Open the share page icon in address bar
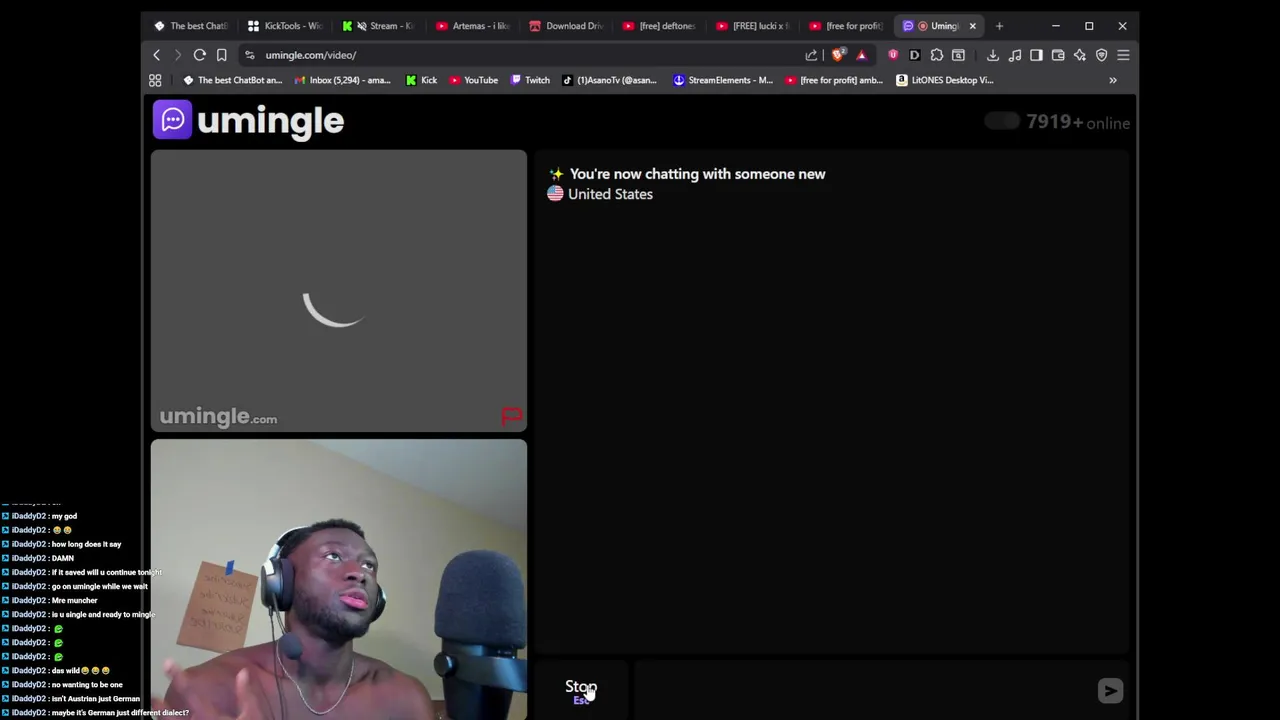 click(812, 55)
